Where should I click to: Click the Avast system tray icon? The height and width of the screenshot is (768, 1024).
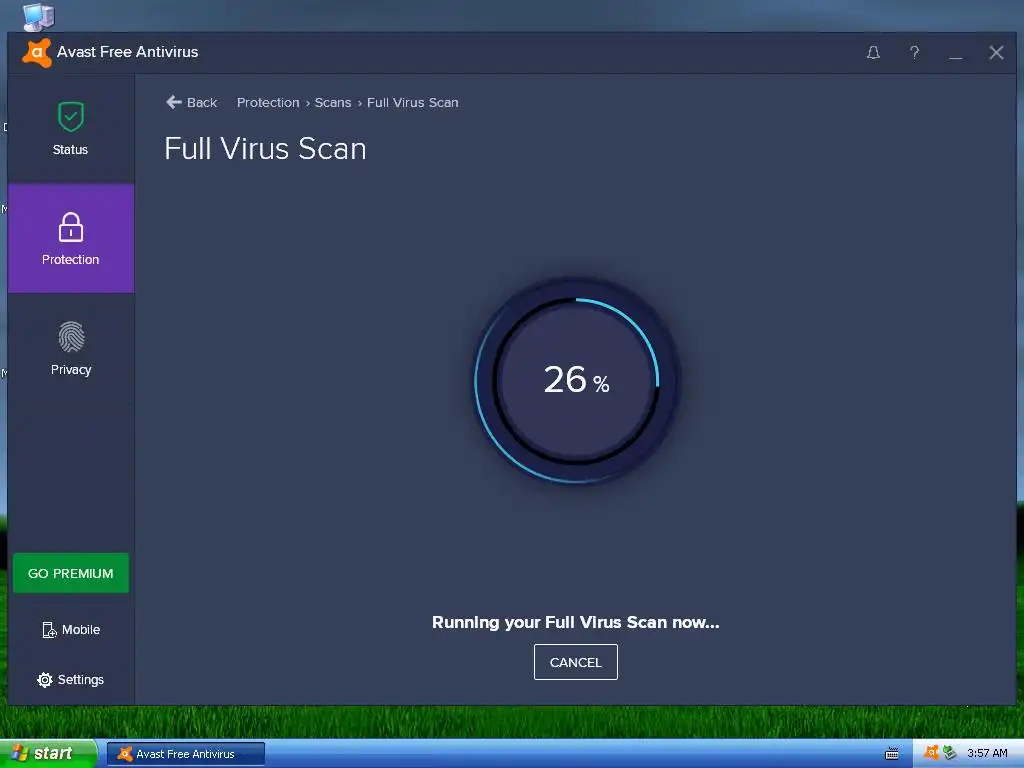(x=931, y=753)
